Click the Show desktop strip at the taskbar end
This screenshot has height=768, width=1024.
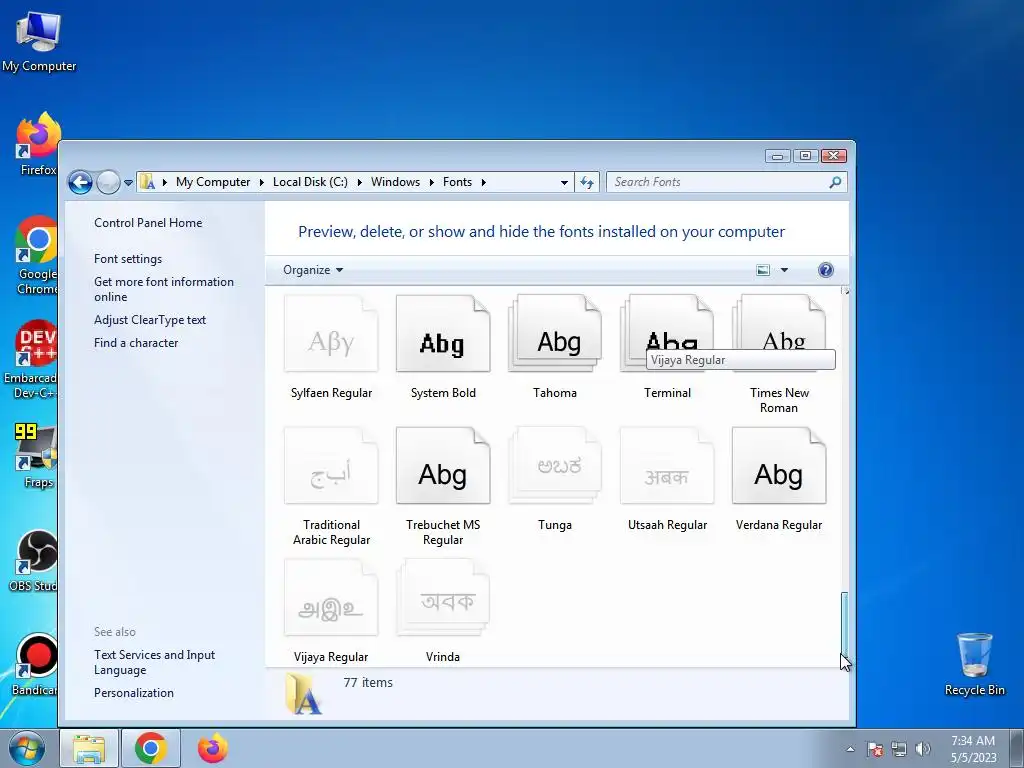tap(1017, 748)
